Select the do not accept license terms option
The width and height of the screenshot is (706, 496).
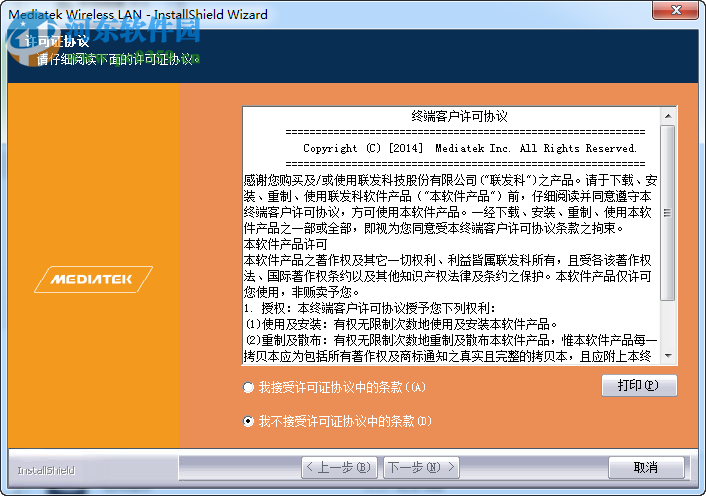248,421
